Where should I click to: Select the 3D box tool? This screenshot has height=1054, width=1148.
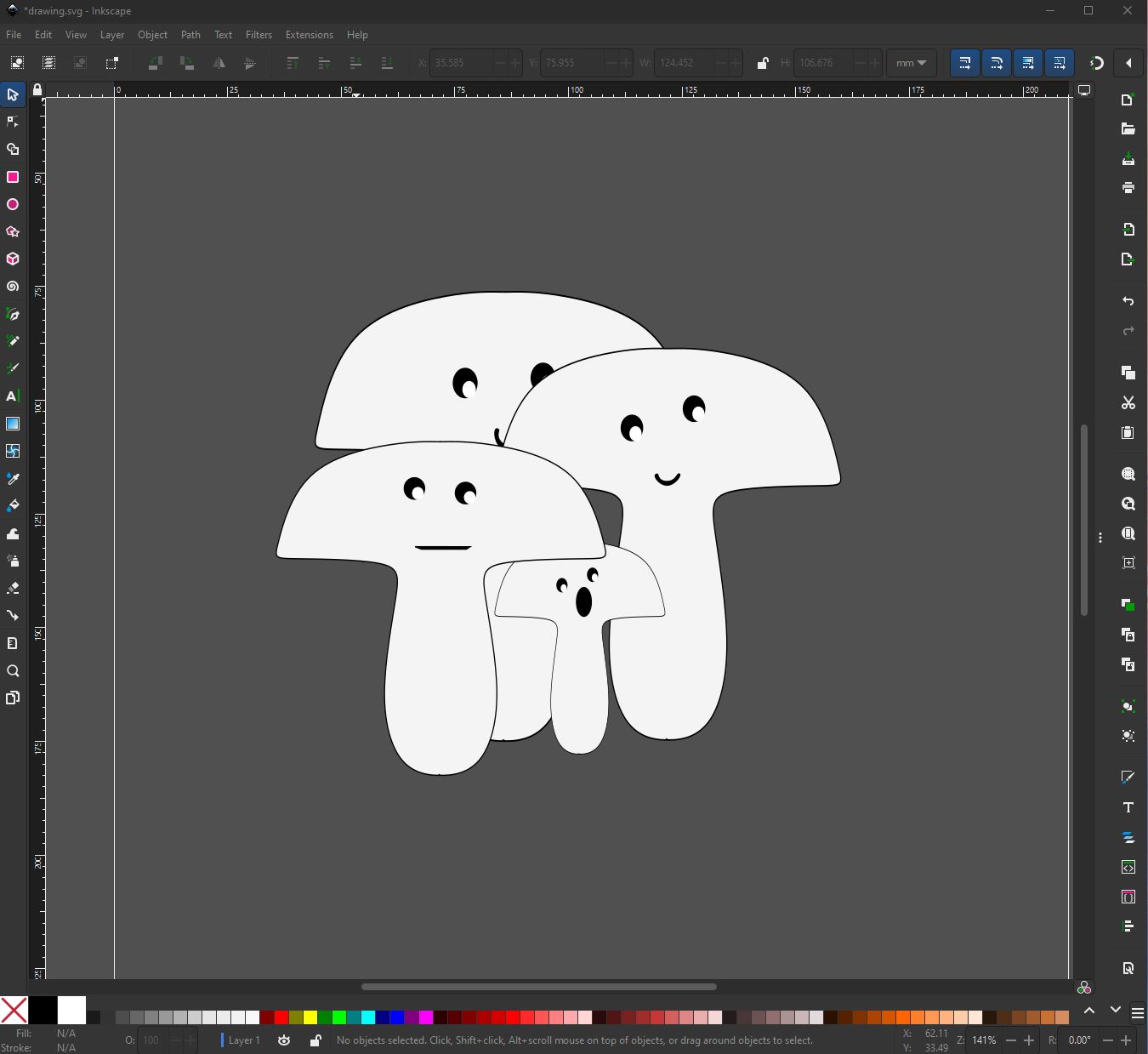click(13, 259)
